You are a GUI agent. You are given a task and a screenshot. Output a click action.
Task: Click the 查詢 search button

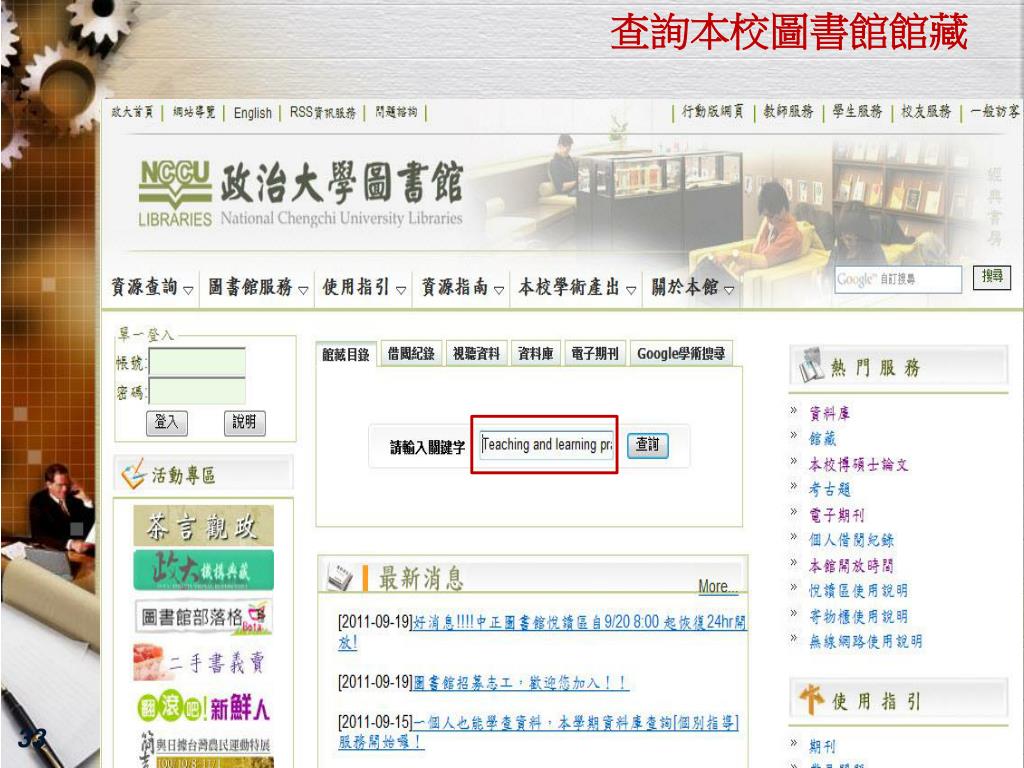click(647, 445)
